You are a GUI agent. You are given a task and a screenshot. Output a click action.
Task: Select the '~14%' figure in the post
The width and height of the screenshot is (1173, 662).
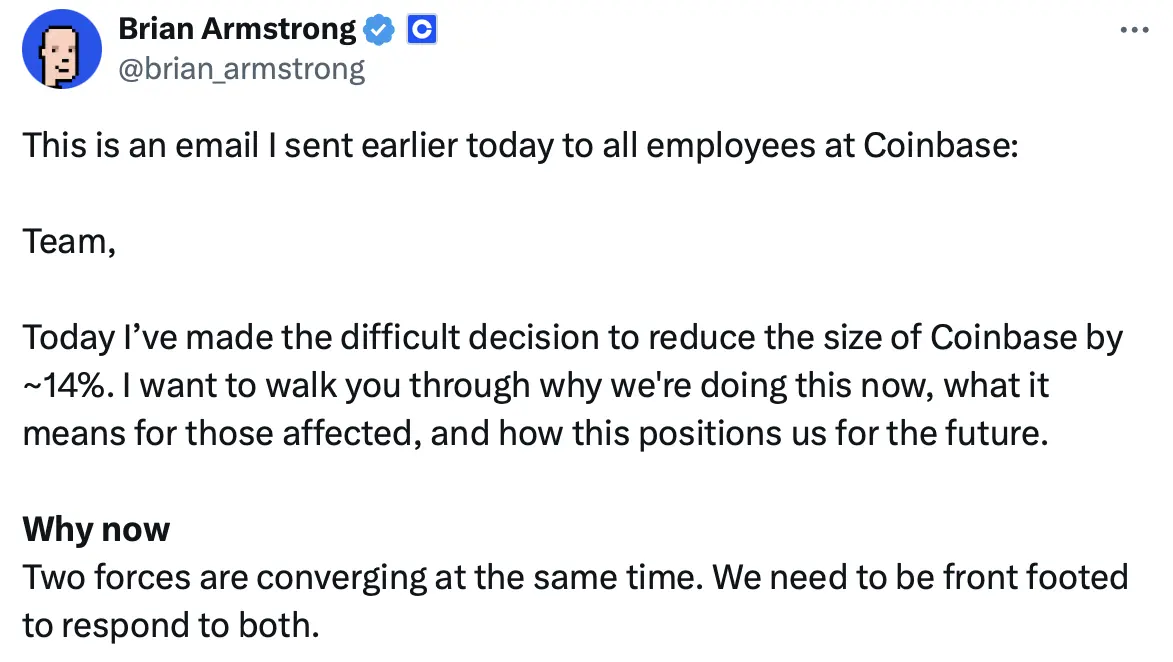click(64, 386)
